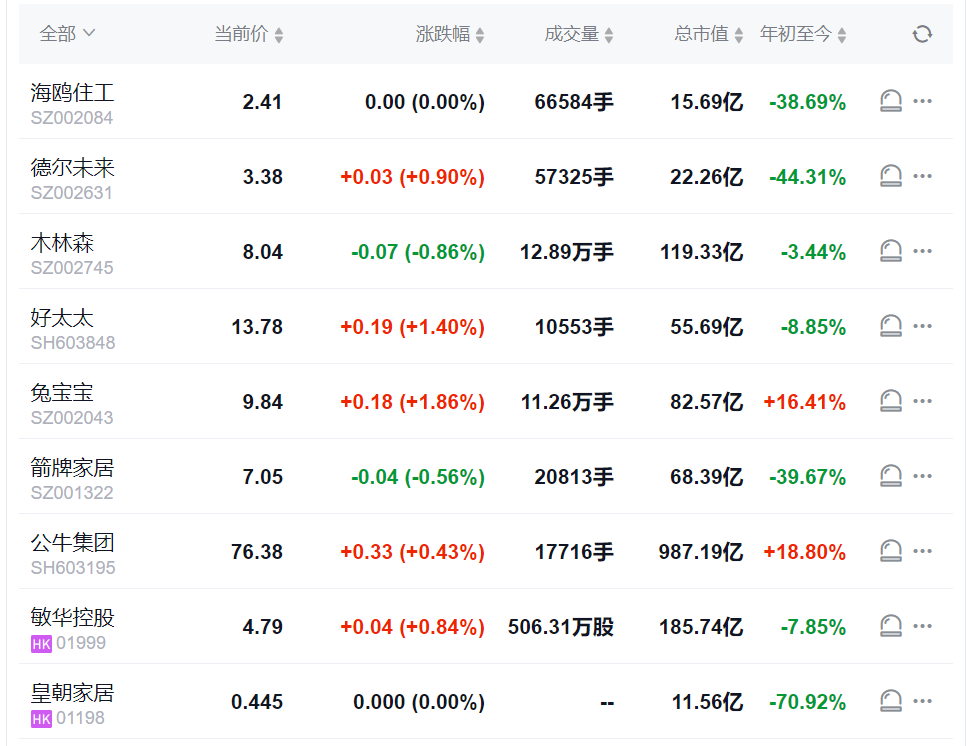Click stock code SZ002043
This screenshot has width=966, height=746.
coord(72,418)
